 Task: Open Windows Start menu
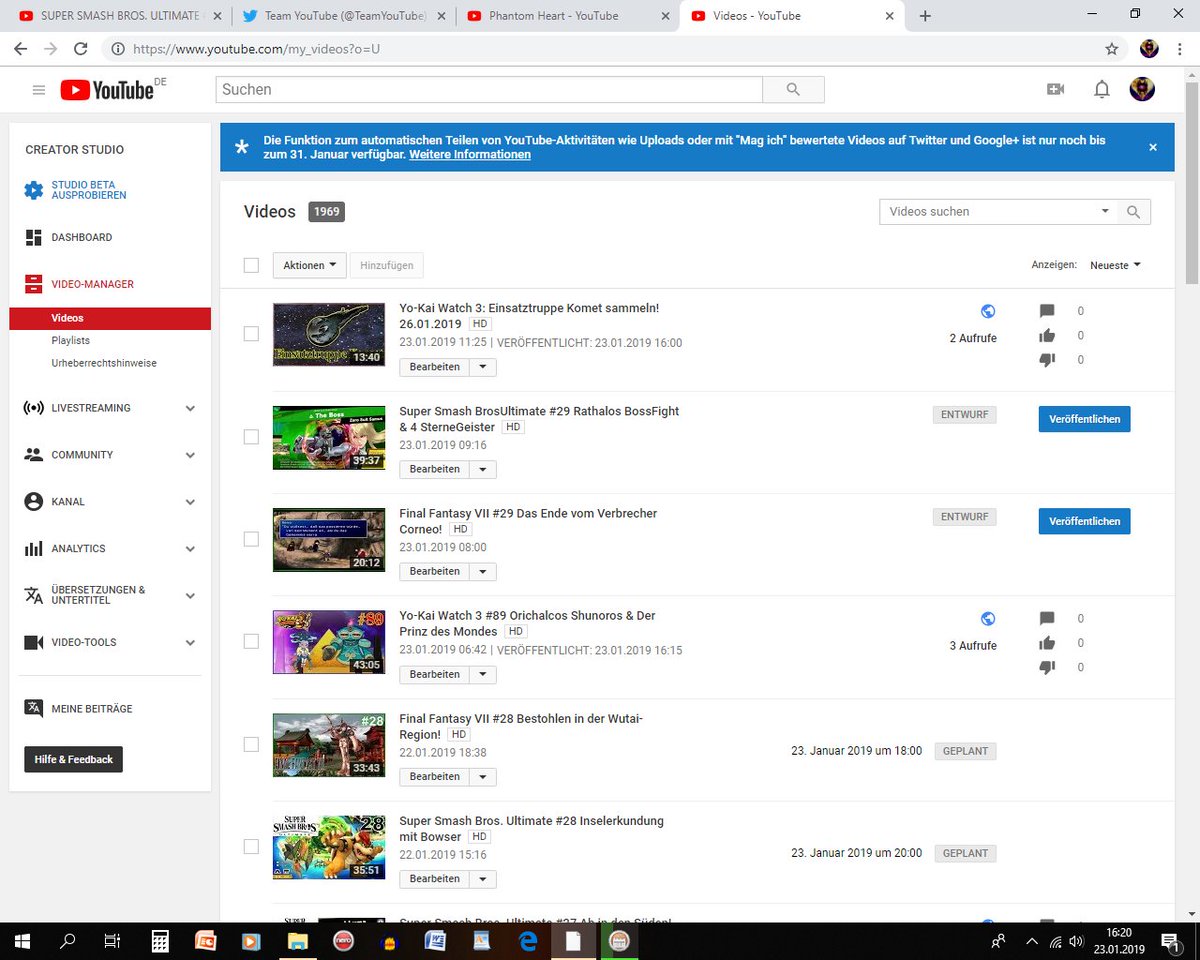pyautogui.click(x=22, y=941)
